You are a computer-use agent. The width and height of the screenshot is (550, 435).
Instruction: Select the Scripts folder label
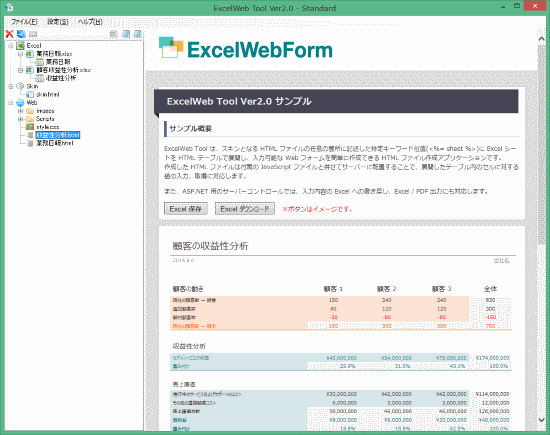(45, 119)
